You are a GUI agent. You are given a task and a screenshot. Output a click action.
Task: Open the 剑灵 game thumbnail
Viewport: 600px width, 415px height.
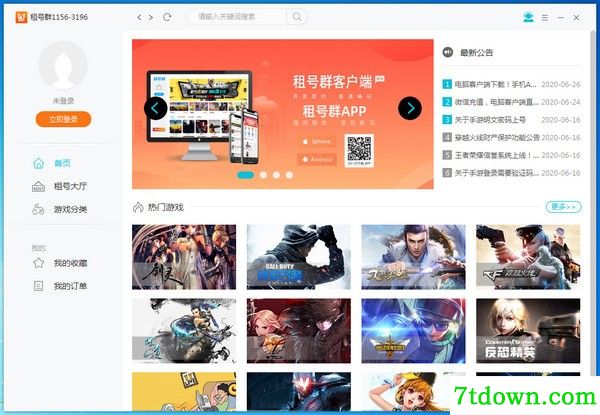[184, 257]
